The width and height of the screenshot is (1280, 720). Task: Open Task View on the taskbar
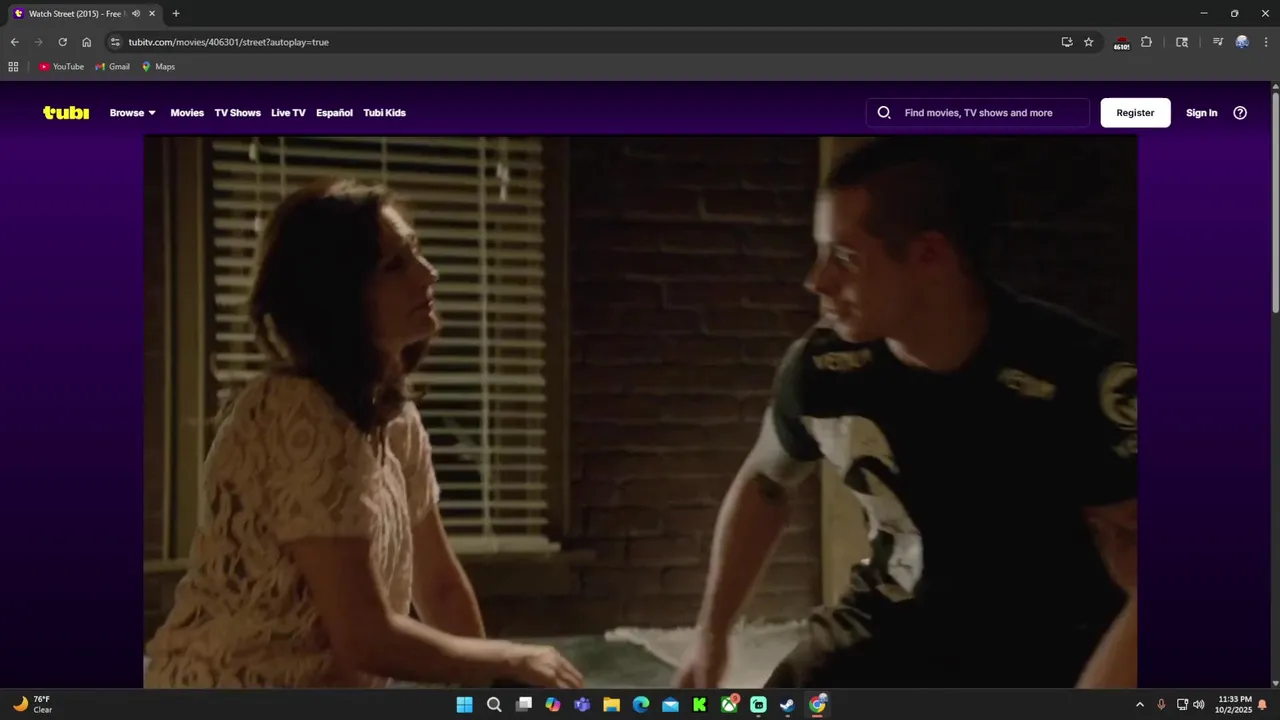(x=523, y=705)
